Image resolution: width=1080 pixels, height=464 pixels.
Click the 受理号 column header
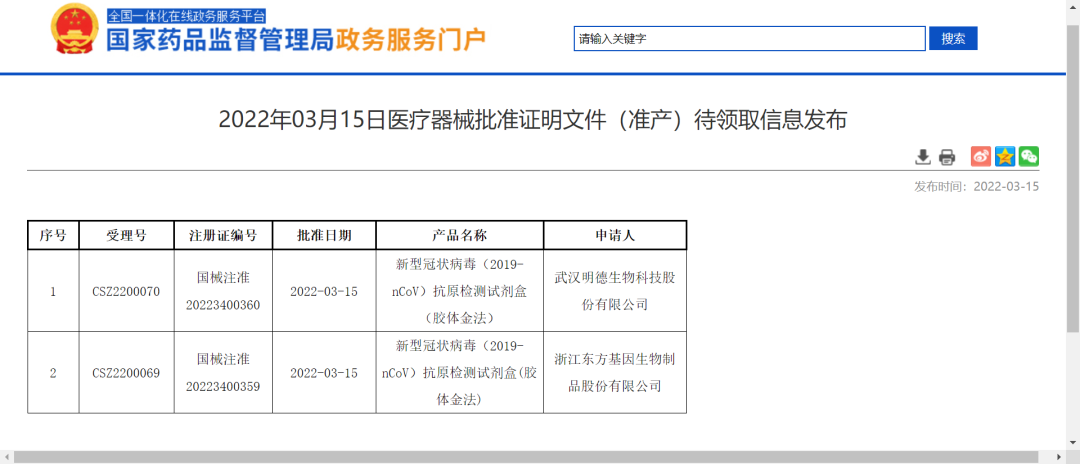(127, 235)
